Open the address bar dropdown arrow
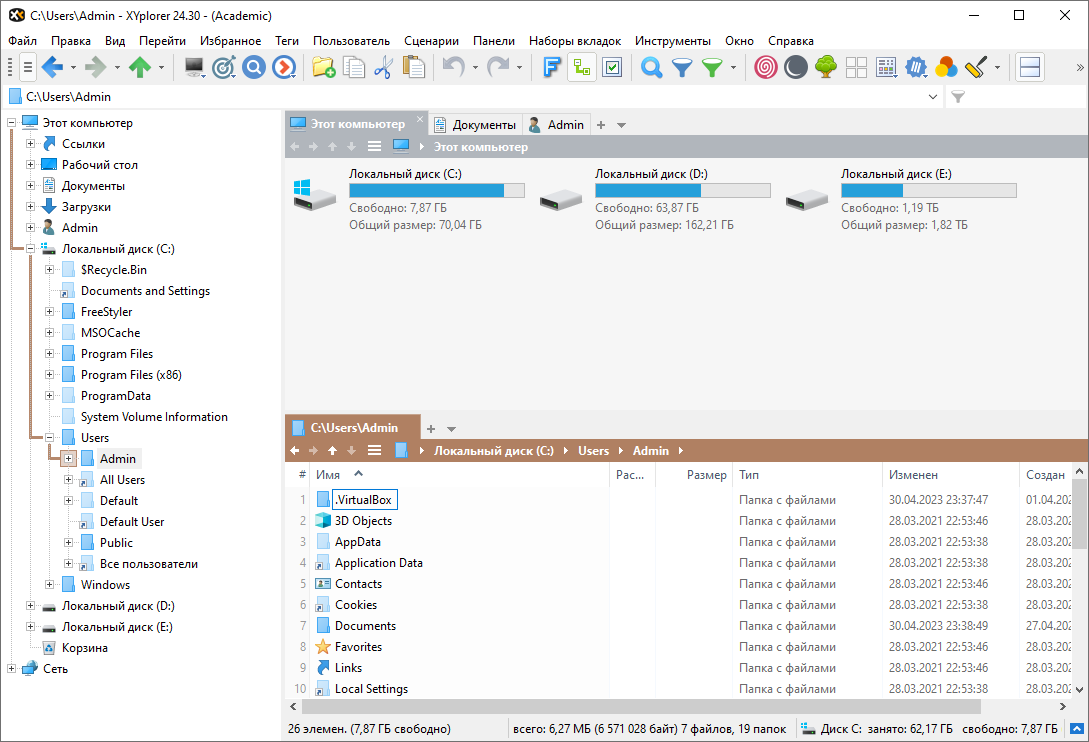 pos(933,97)
